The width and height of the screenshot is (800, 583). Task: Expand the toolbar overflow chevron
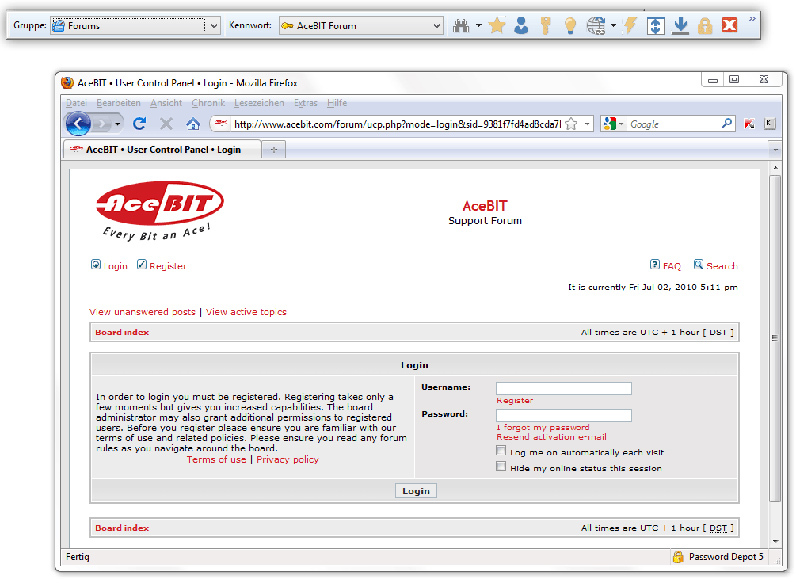(x=752, y=19)
